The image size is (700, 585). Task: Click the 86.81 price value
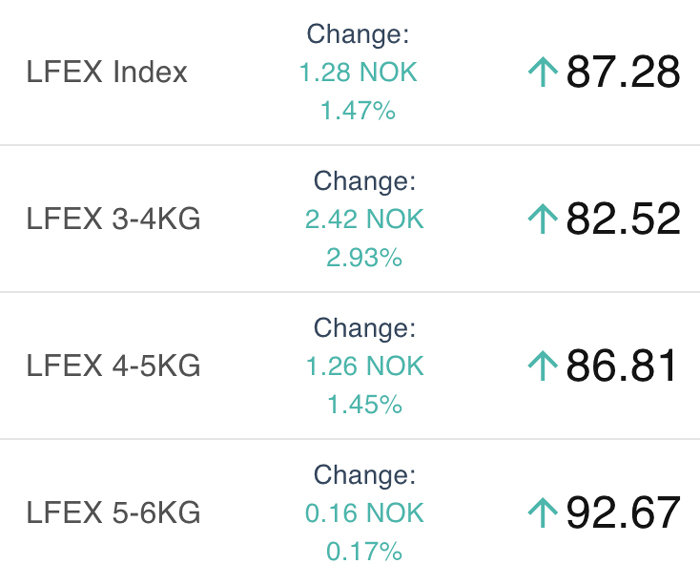pyautogui.click(x=622, y=366)
